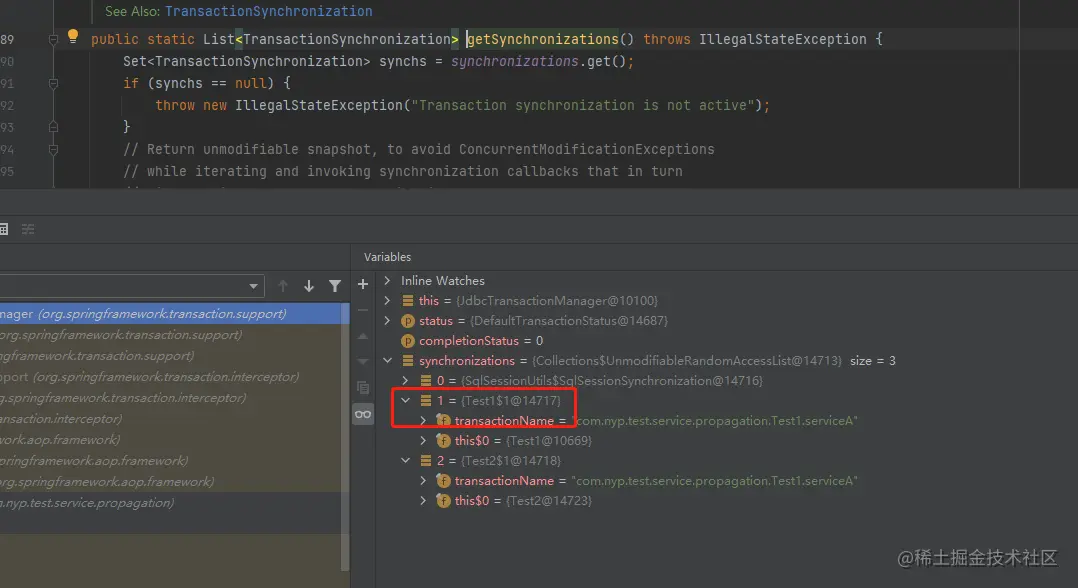
Task: Click IllegalStateException in the throws clause
Action: click(782, 39)
